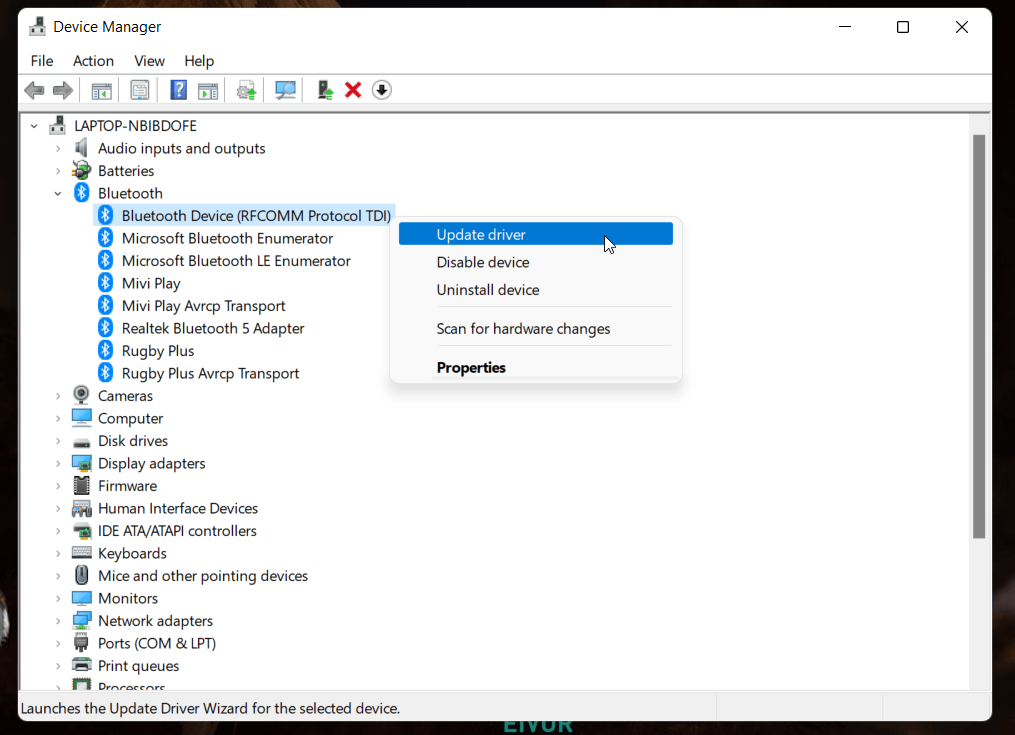Image resolution: width=1015 pixels, height=735 pixels.
Task: Expand the Batteries category
Action: 58,171
